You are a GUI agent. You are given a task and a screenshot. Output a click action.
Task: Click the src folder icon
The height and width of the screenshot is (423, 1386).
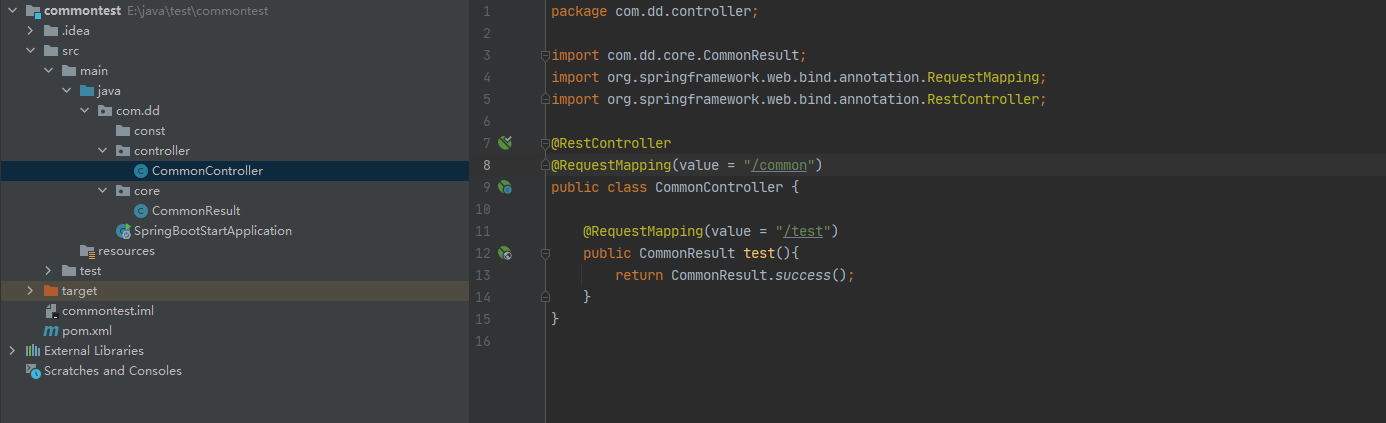51,51
